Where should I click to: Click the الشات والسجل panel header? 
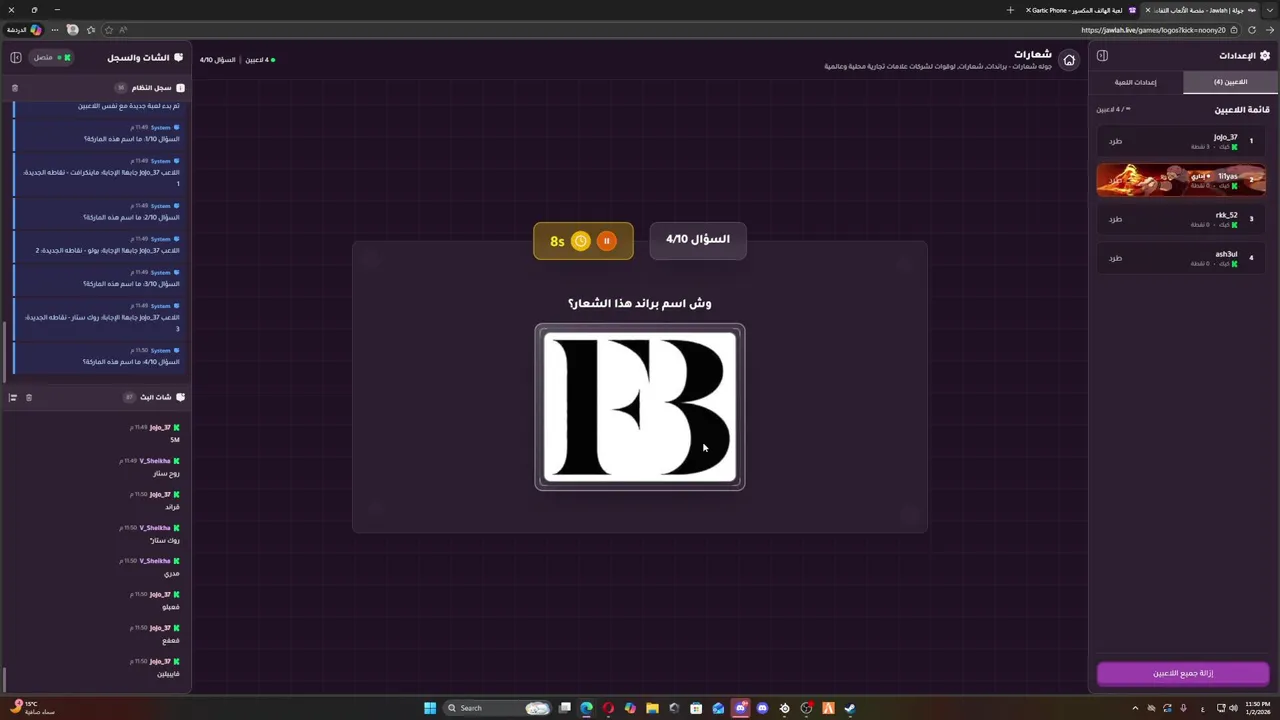[145, 57]
